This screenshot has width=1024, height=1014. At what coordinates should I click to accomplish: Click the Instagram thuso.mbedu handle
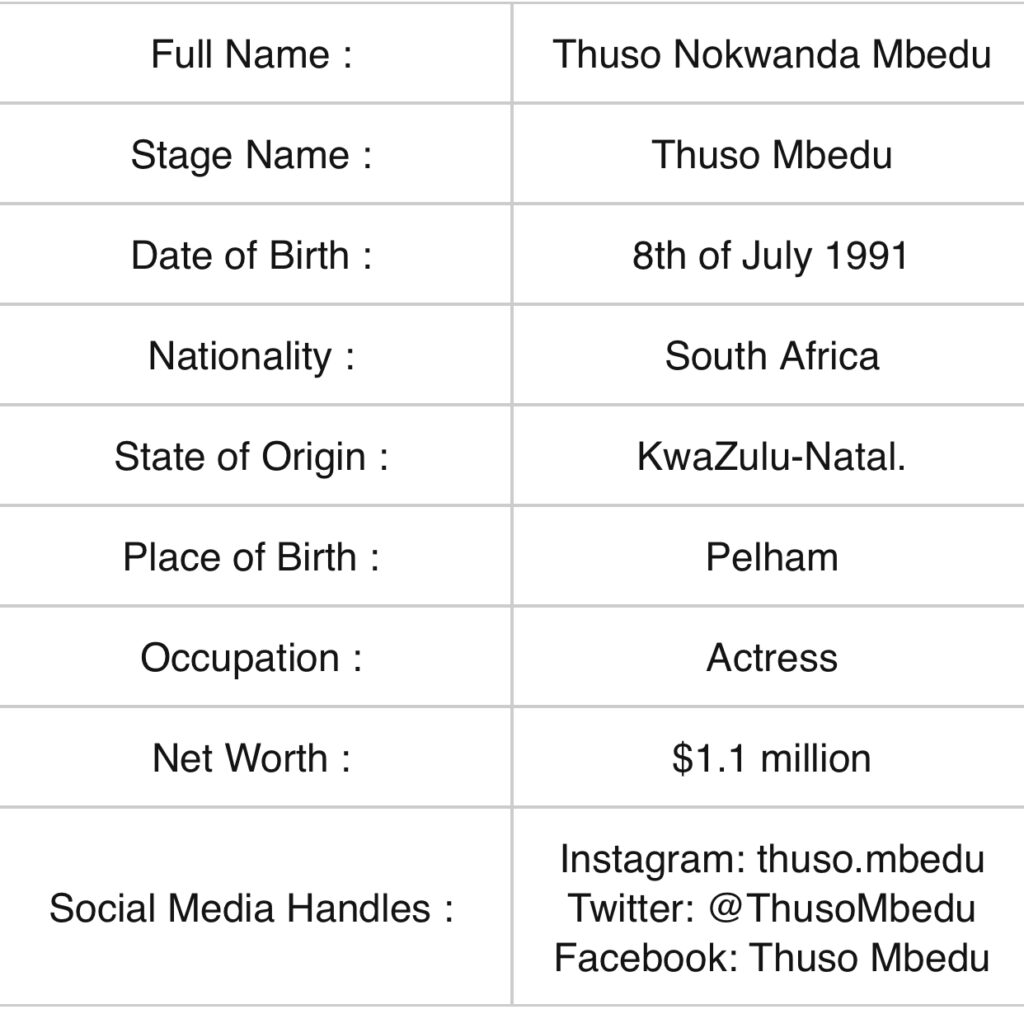click(772, 859)
